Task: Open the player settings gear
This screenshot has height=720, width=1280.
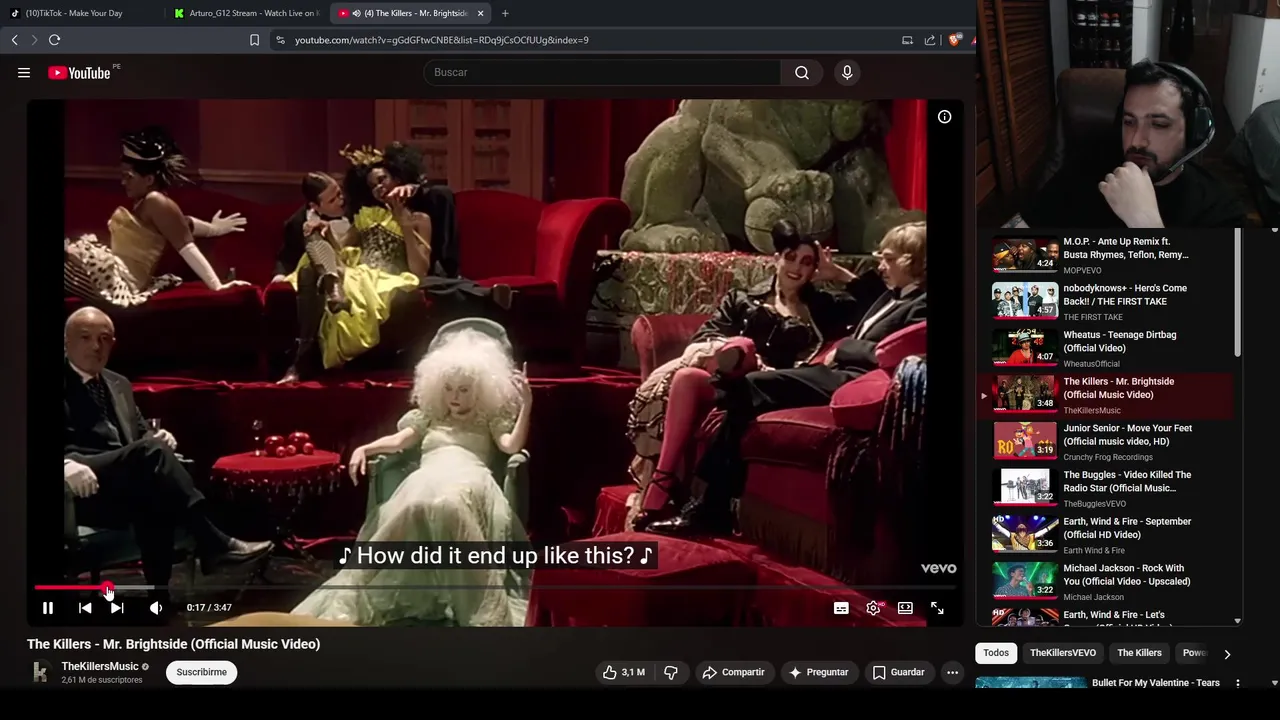Action: click(x=873, y=608)
